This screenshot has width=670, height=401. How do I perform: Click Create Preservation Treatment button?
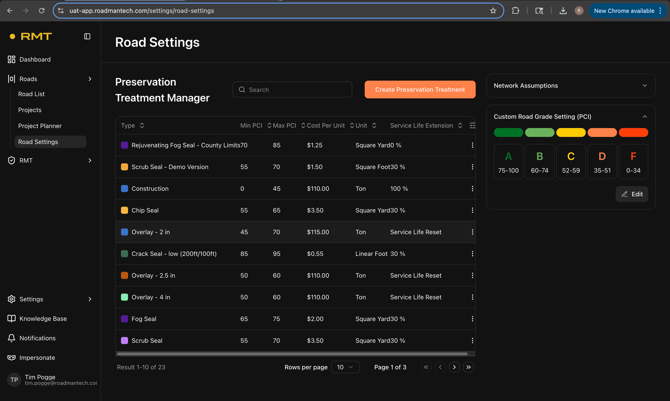pos(420,90)
